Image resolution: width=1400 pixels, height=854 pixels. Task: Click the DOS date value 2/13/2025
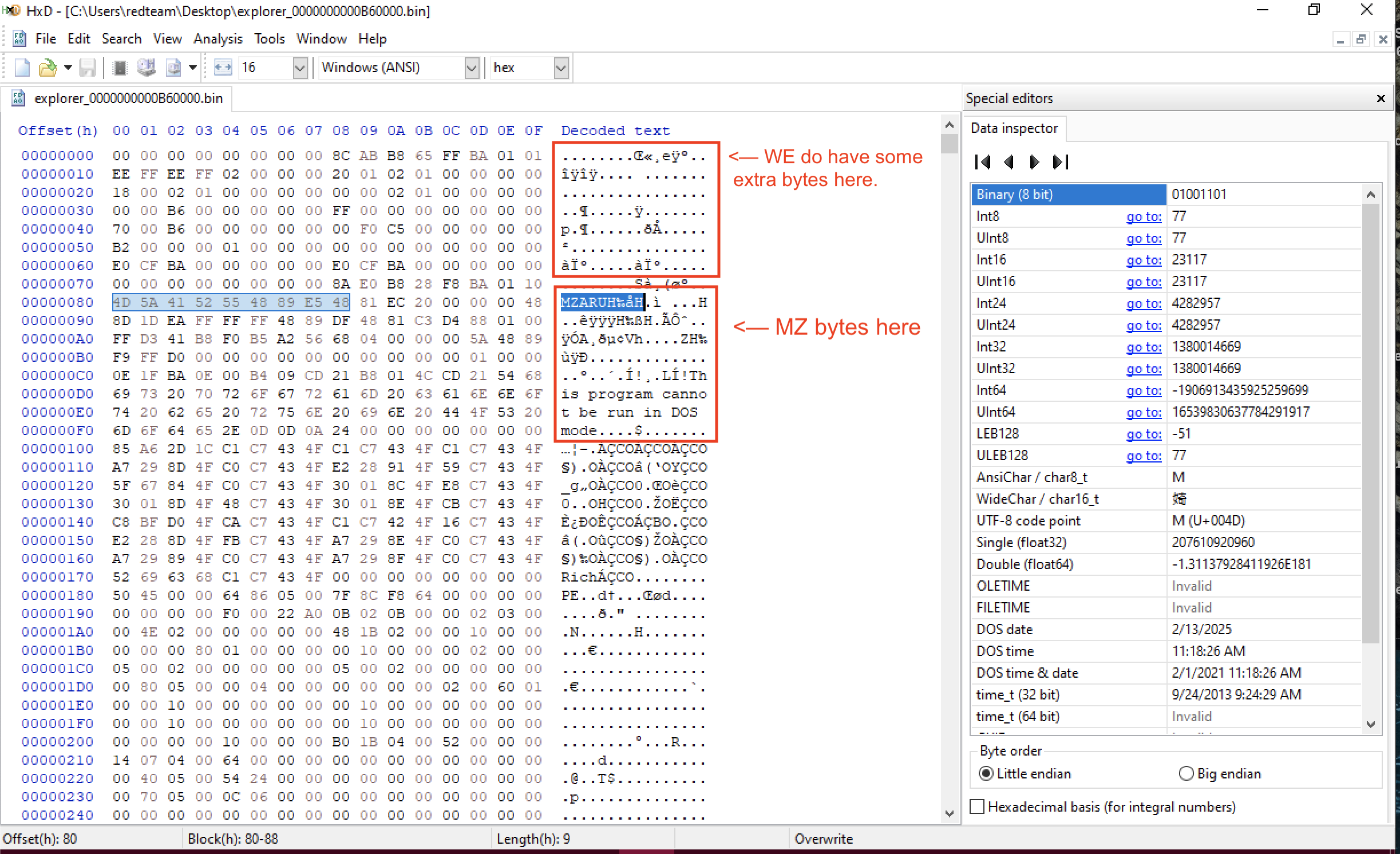tap(1201, 630)
